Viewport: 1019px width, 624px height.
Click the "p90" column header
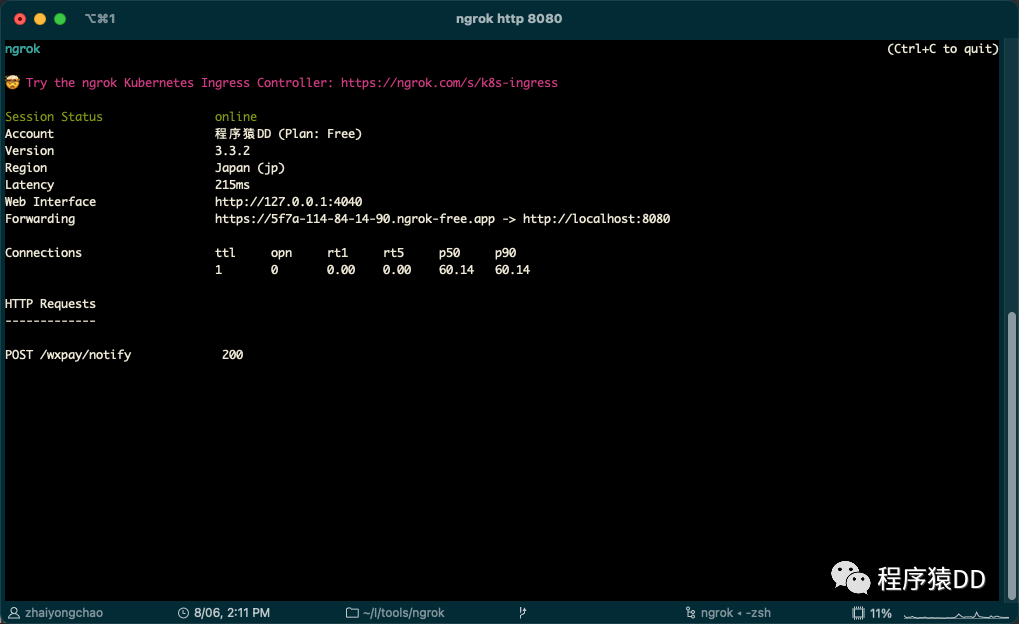pos(506,253)
